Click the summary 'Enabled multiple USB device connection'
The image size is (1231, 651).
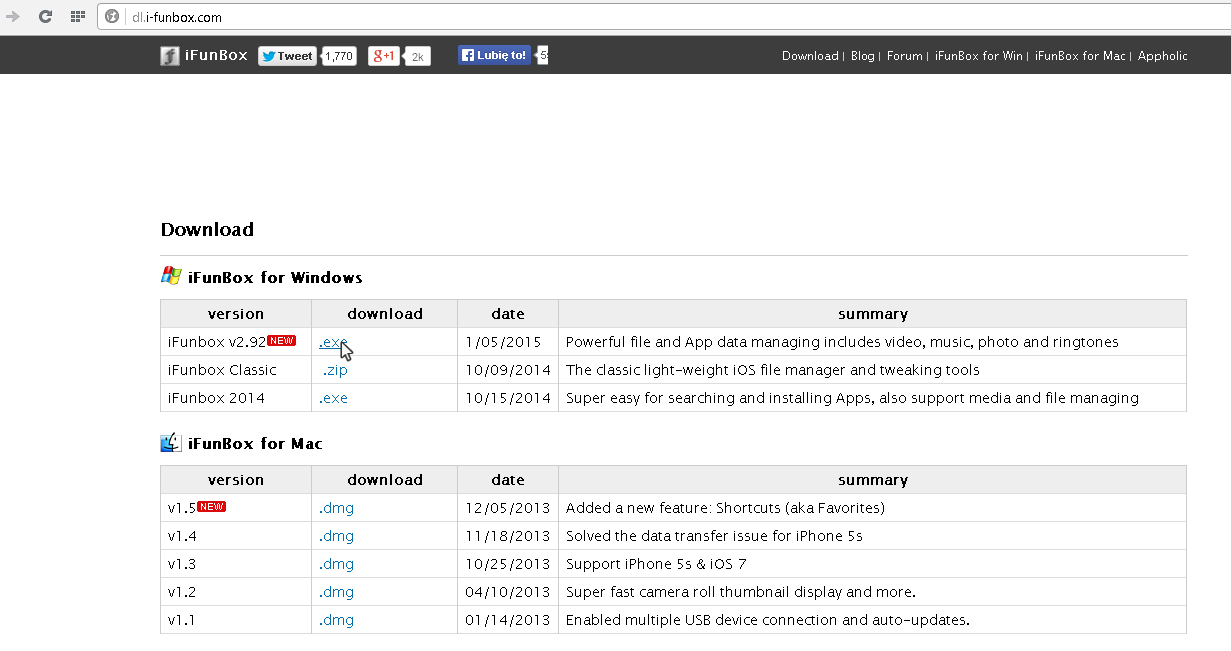(768, 620)
